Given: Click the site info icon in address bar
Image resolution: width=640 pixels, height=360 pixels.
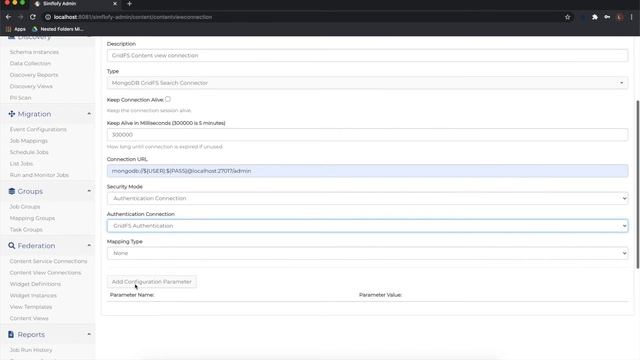Looking at the screenshot, I should click(48, 17).
